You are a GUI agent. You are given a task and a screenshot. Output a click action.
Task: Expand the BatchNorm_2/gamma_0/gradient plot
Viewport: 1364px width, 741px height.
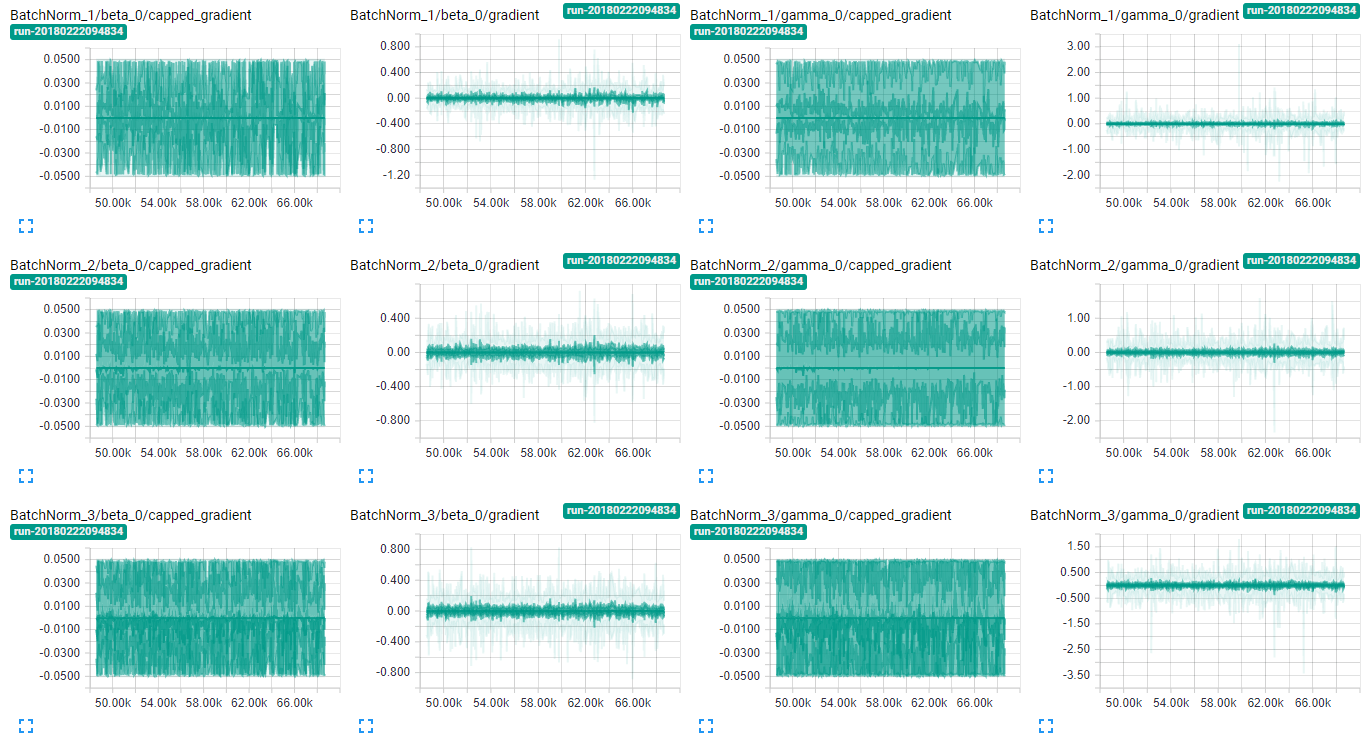[1046, 476]
